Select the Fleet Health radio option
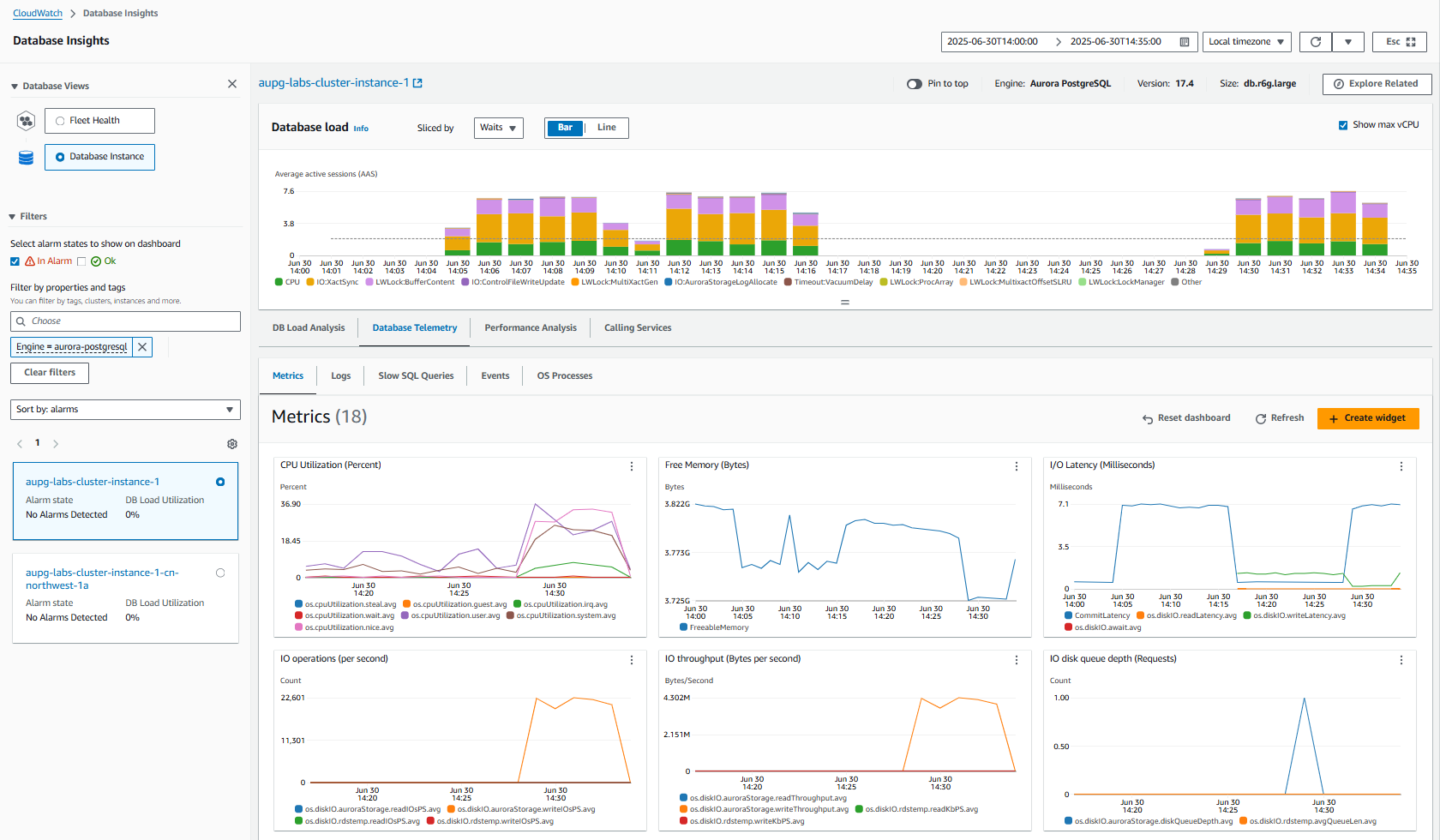 pos(60,121)
